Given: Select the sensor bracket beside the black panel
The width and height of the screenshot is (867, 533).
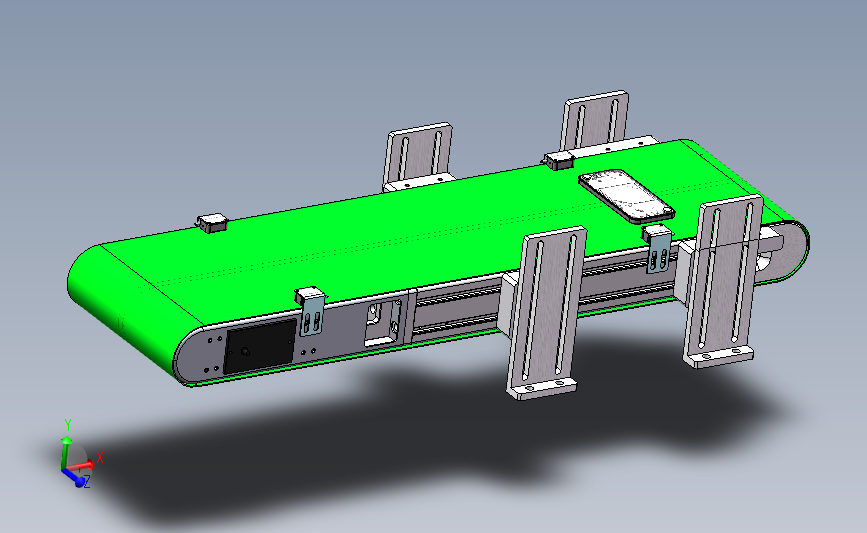Looking at the screenshot, I should (312, 312).
